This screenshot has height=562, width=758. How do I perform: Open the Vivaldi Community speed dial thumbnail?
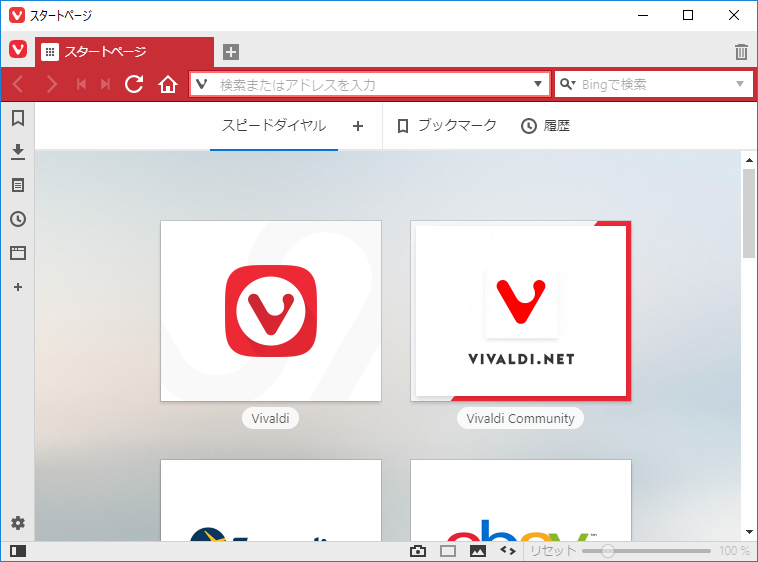pyautogui.click(x=521, y=311)
